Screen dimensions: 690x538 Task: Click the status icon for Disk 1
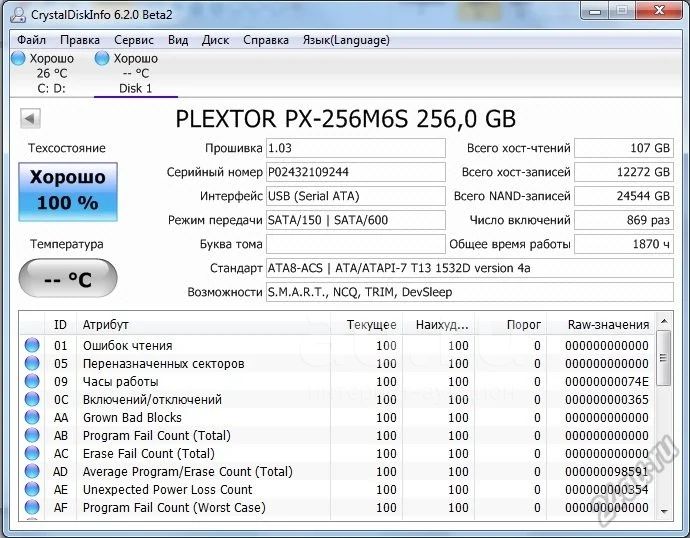pyautogui.click(x=102, y=58)
